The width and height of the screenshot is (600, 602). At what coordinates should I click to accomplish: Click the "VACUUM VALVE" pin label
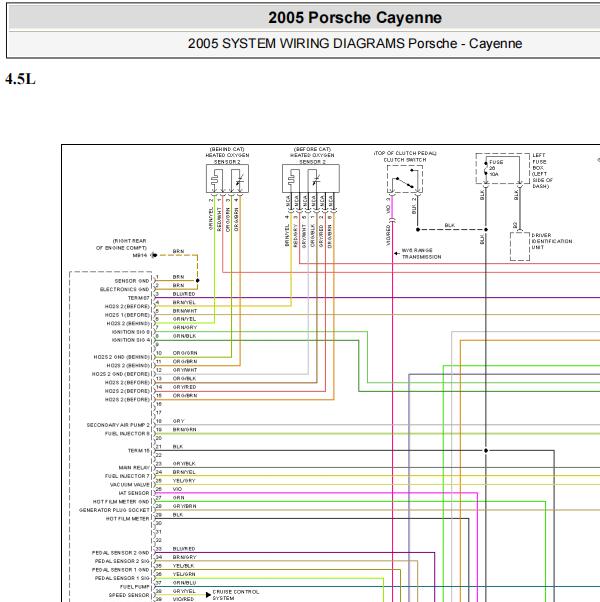(x=130, y=485)
